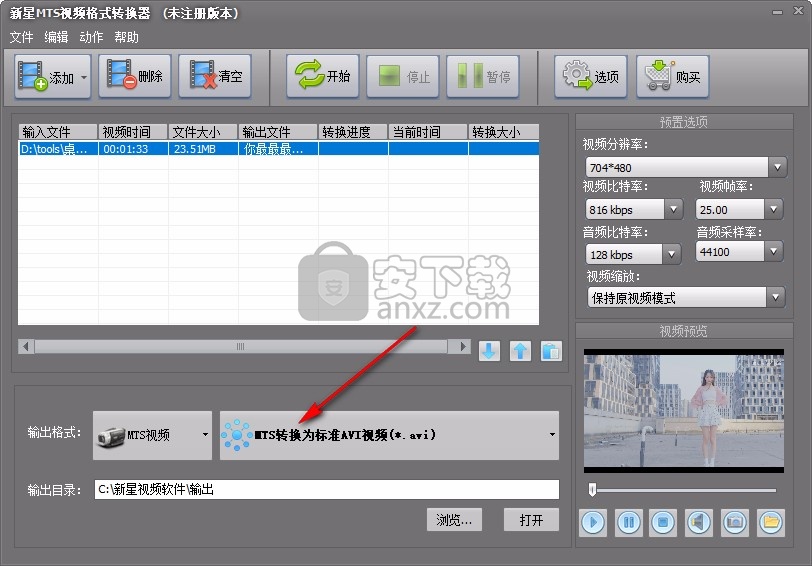
Task: Click the 你最最最... output file cell
Action: [x=278, y=149]
